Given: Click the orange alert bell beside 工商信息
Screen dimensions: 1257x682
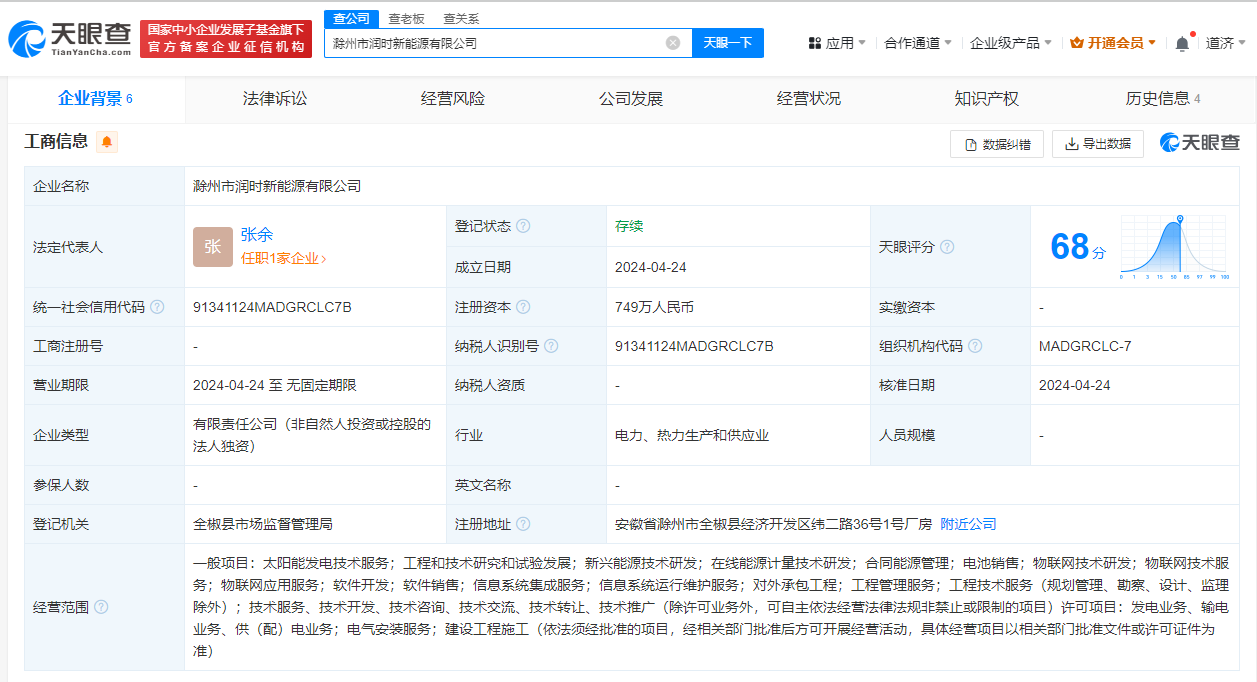Looking at the screenshot, I should coord(107,142).
